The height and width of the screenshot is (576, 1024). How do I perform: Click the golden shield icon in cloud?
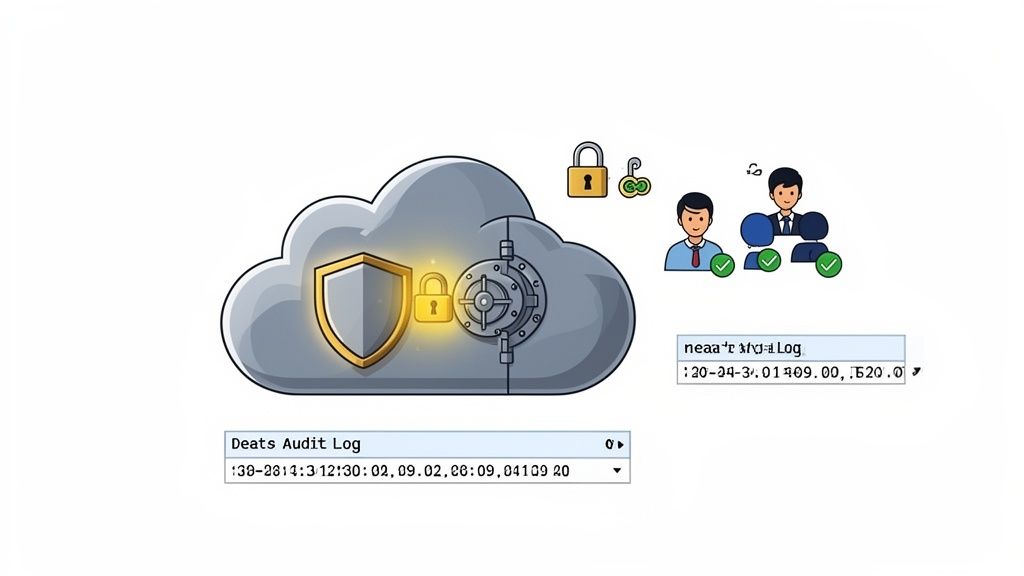point(362,310)
